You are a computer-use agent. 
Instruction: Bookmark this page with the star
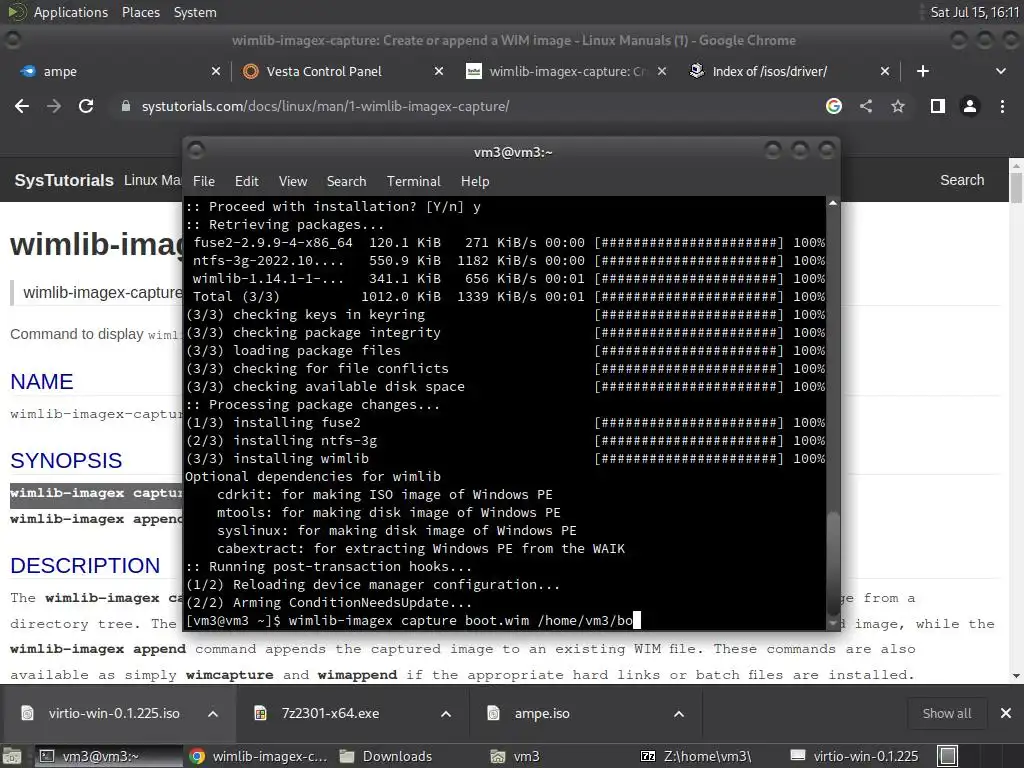tap(898, 106)
